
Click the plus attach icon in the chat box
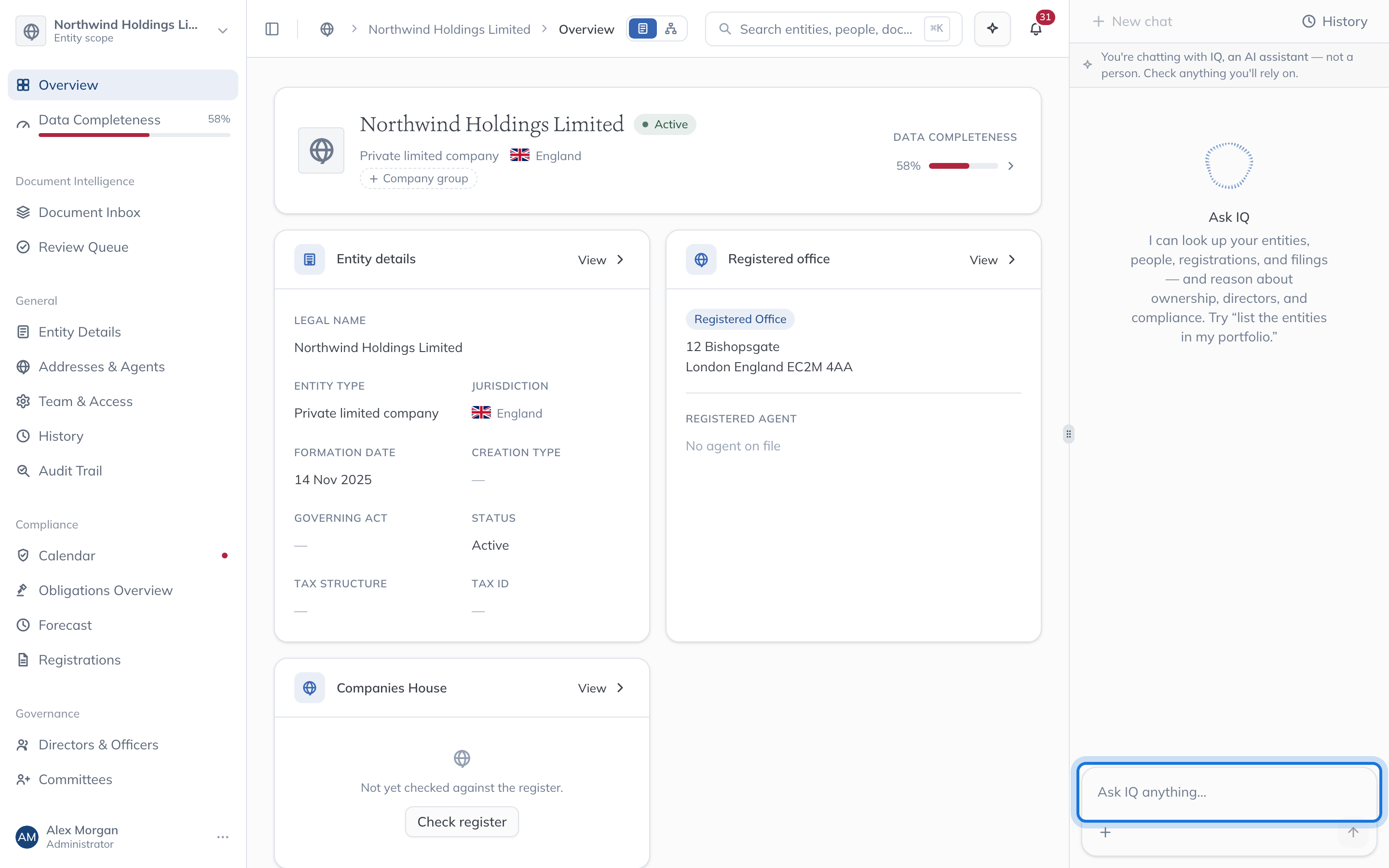point(1105,832)
